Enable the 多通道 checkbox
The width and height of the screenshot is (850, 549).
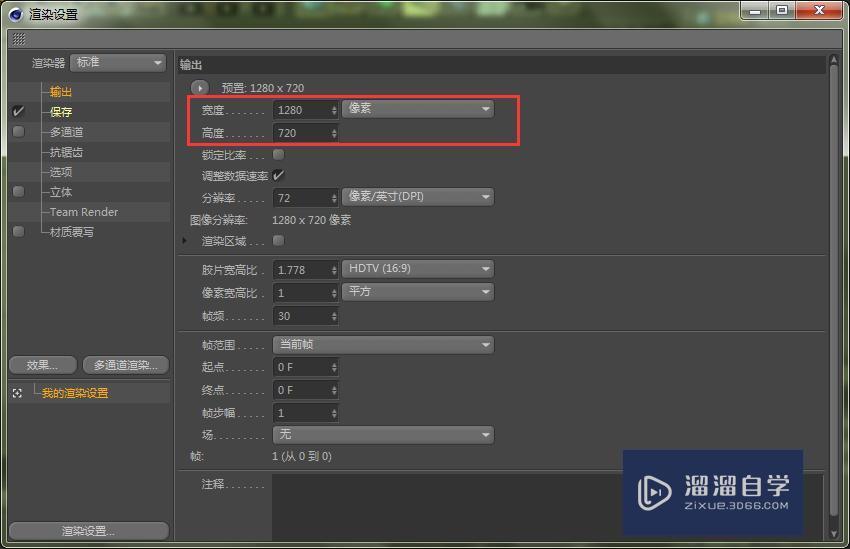click(x=18, y=131)
